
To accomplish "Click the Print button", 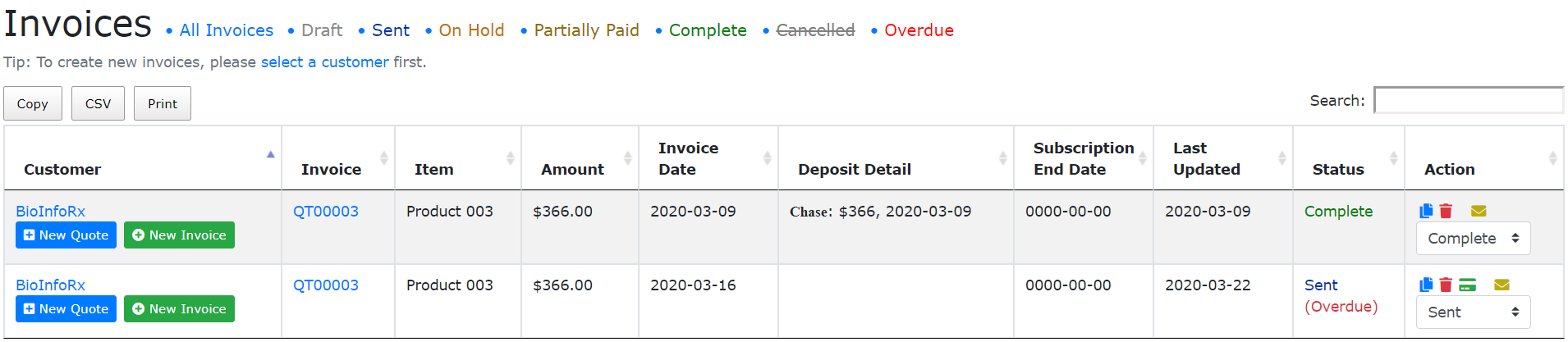I will coord(163,104).
